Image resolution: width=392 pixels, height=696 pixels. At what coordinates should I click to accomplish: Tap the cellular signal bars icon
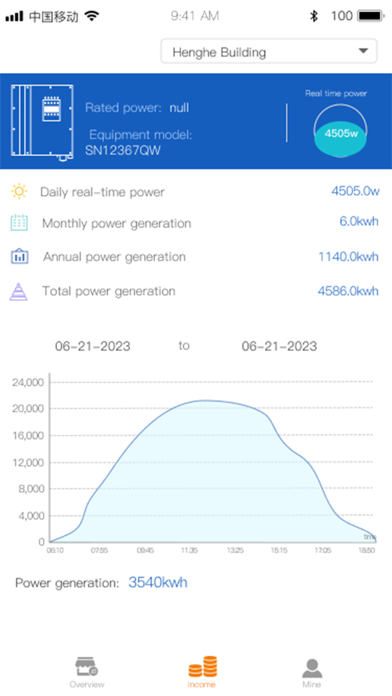tap(14, 16)
